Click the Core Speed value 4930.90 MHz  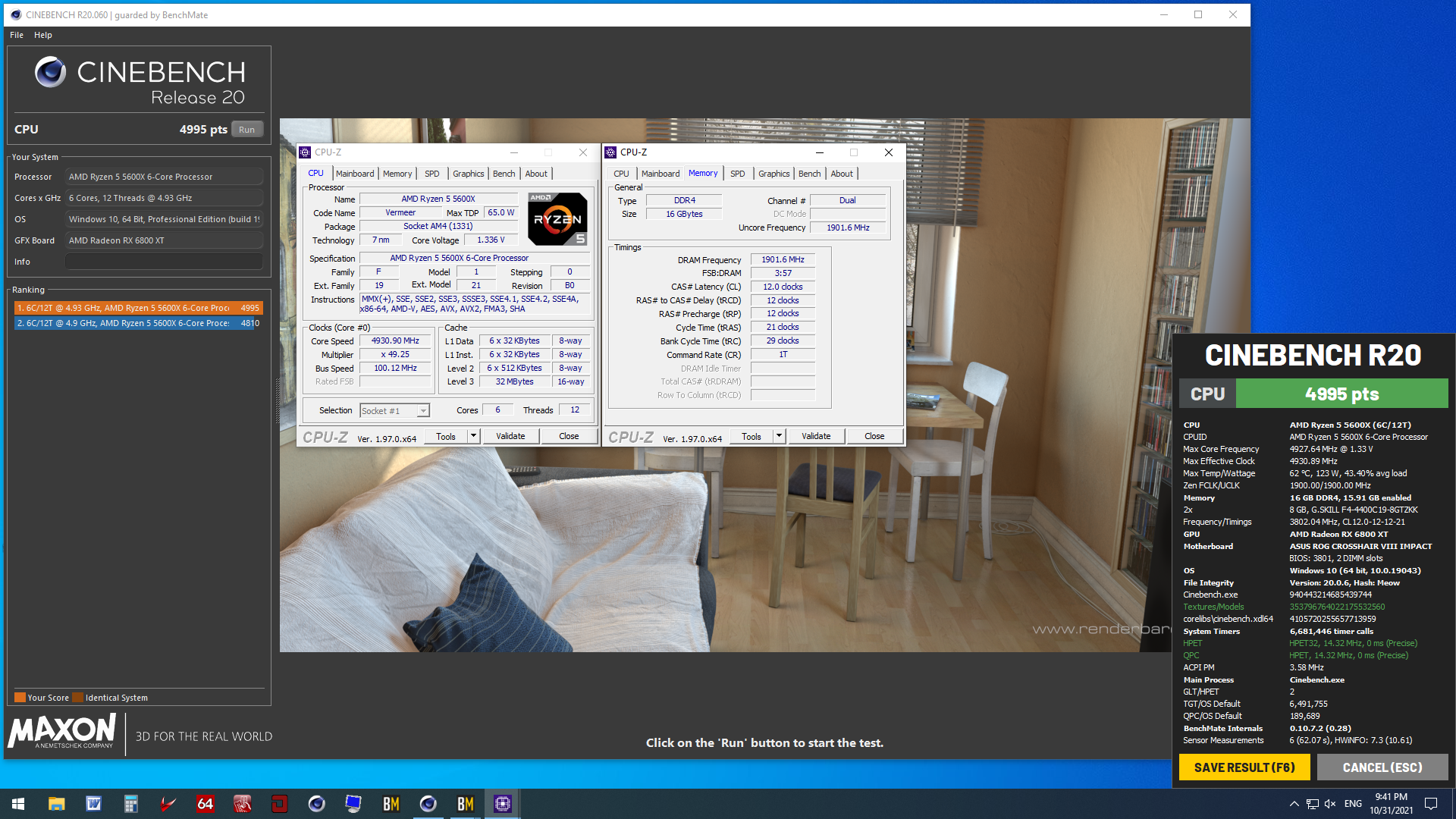[395, 341]
